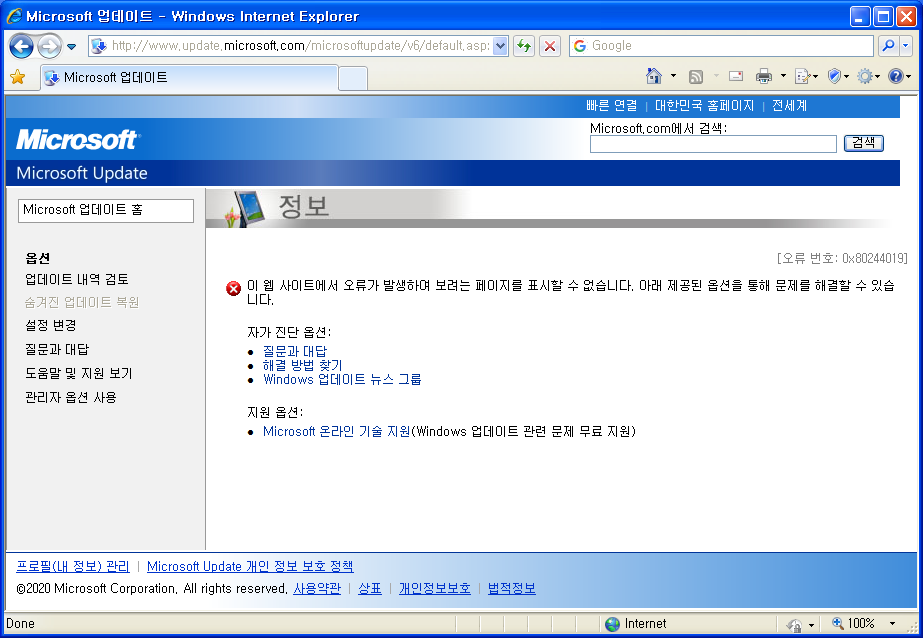
Task: Open sidebar 질문과 대답 item
Action: pos(57,350)
